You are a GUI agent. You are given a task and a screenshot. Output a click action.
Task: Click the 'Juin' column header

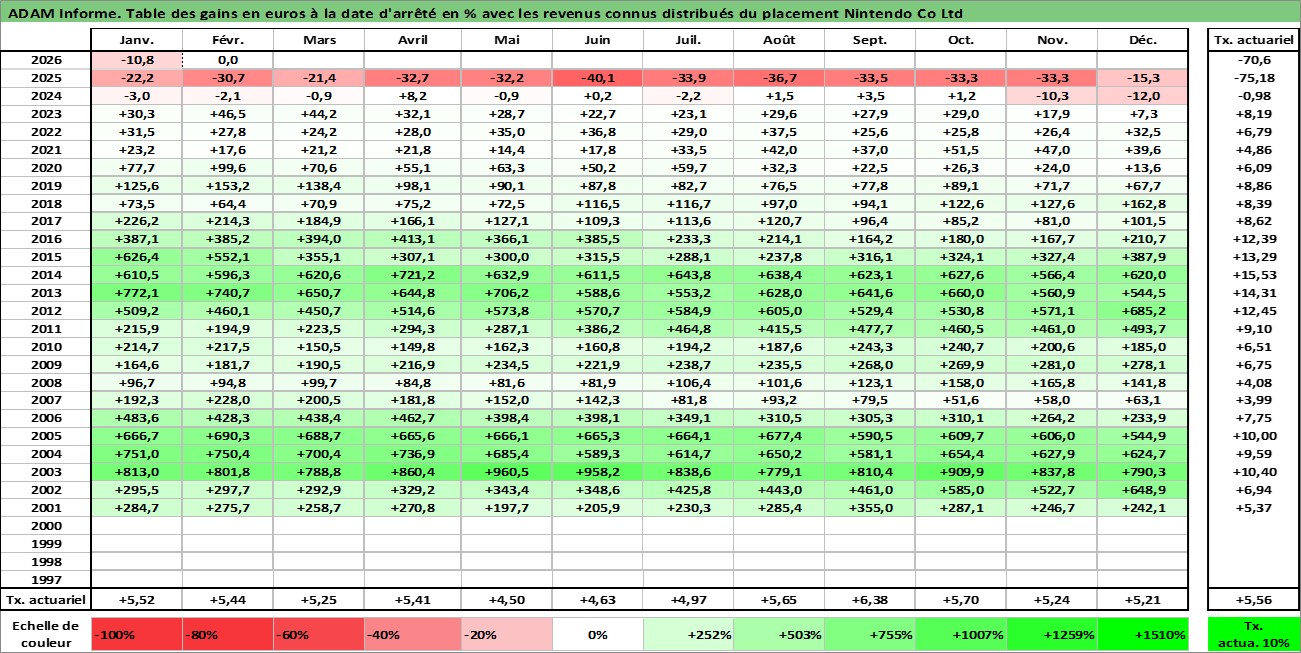click(597, 41)
